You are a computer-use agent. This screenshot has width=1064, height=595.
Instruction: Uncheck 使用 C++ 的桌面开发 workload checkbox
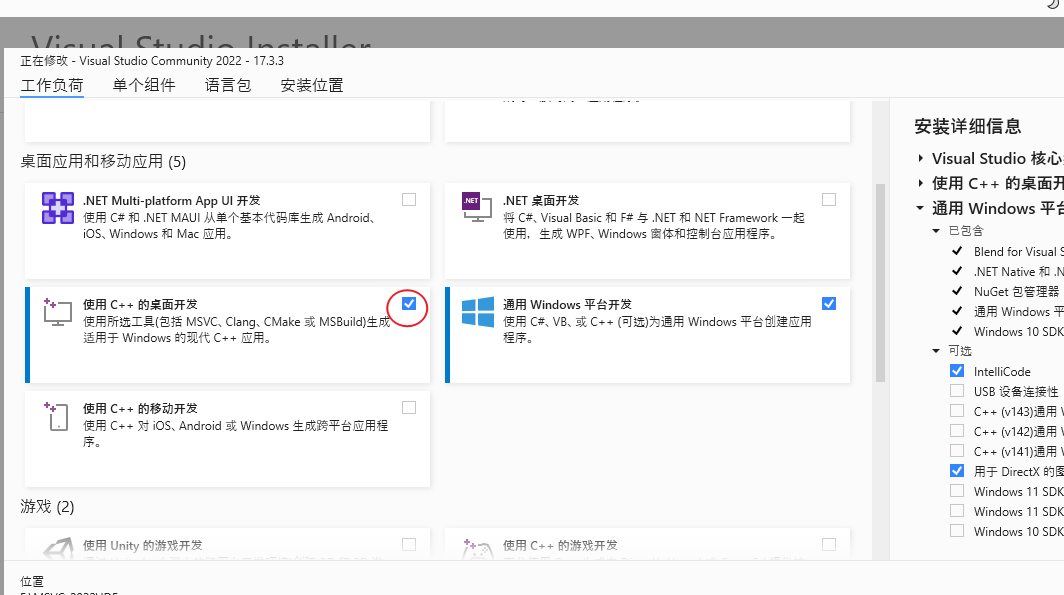409,304
